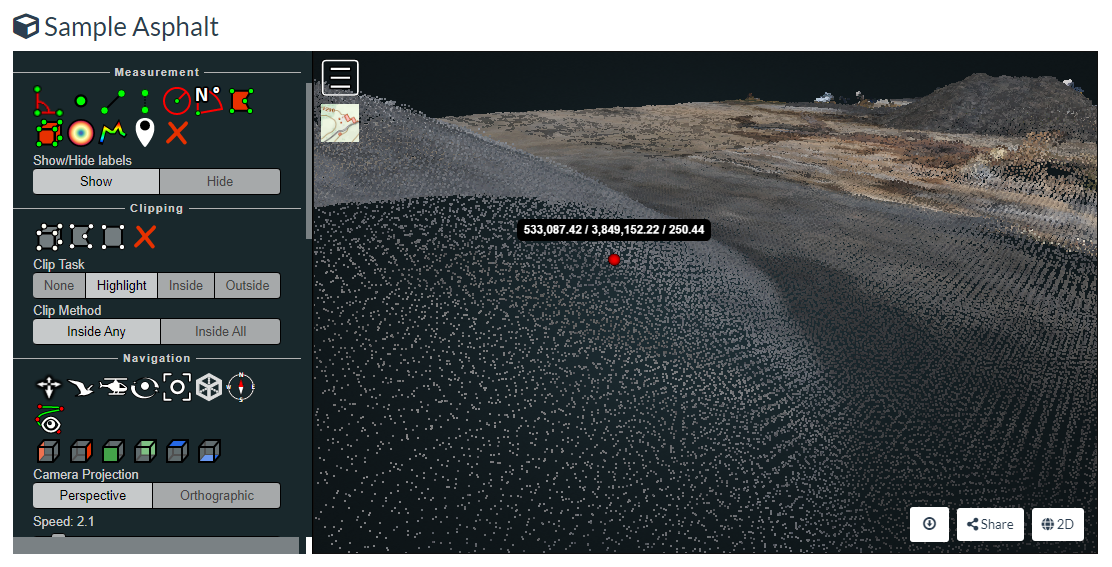
Task: Click the Speed: 2.1 label
Action: (64, 522)
